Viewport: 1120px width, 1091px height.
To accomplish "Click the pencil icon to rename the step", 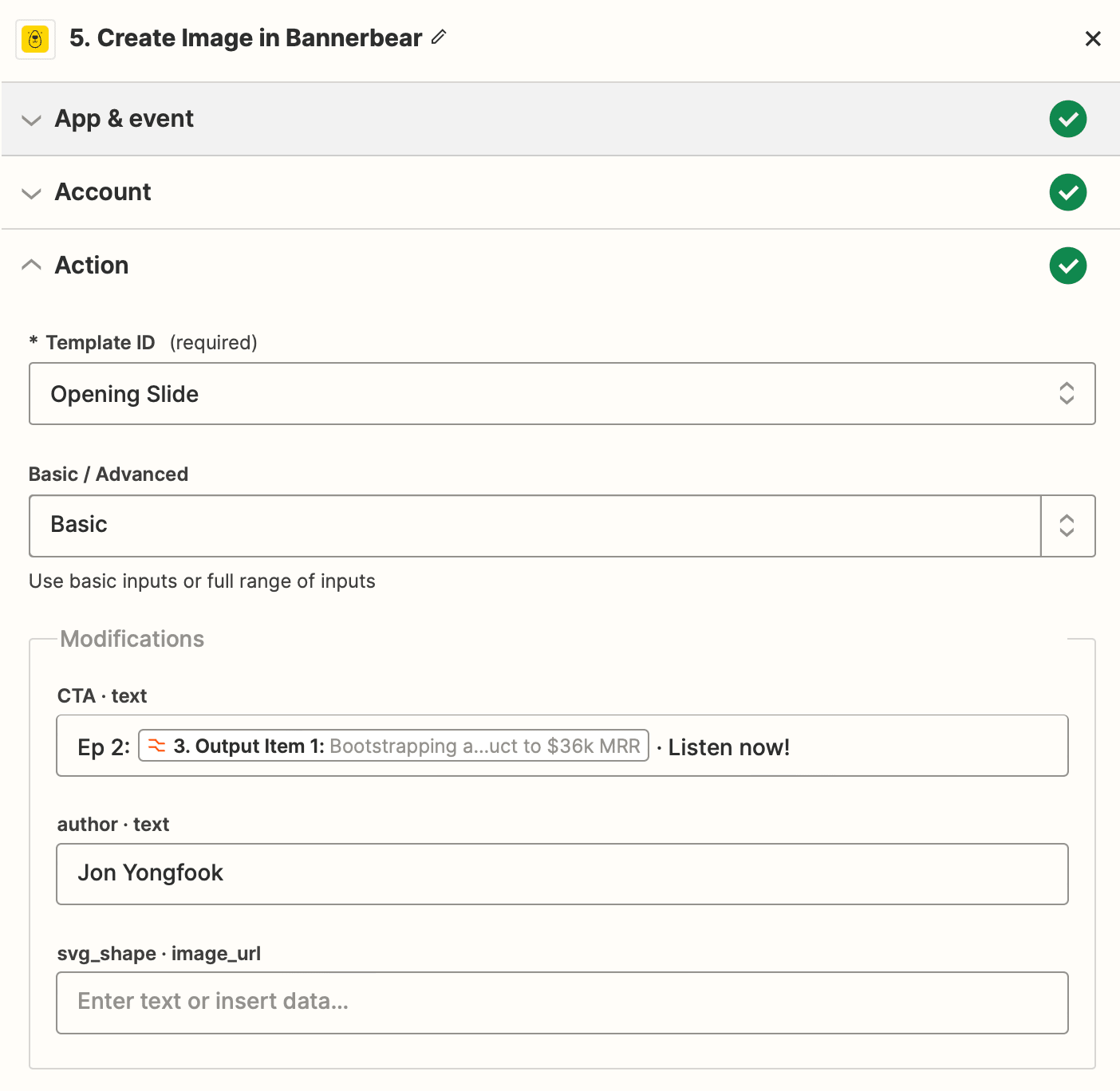I will [x=438, y=37].
